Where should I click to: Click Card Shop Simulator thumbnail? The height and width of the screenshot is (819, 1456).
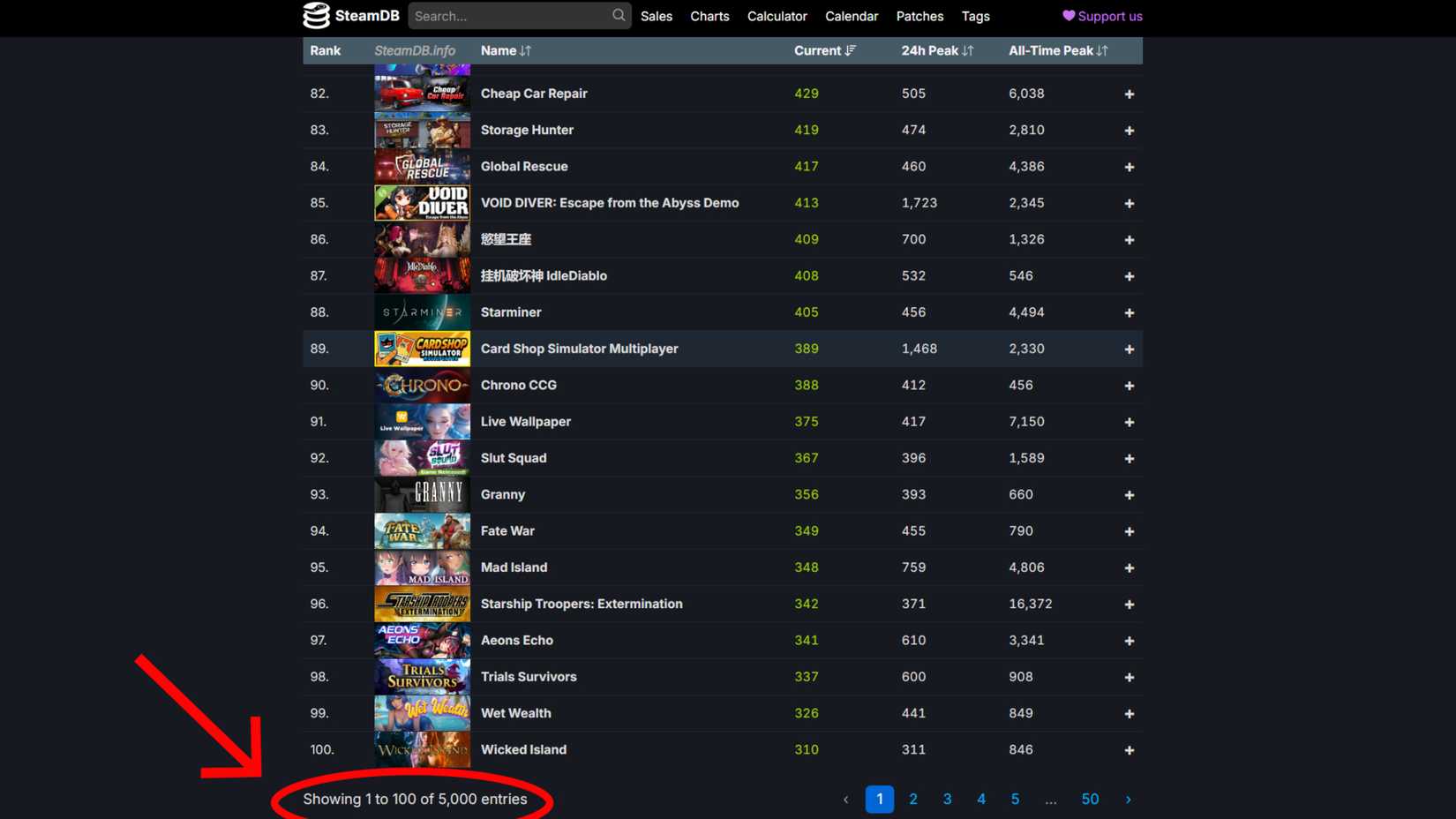click(422, 349)
